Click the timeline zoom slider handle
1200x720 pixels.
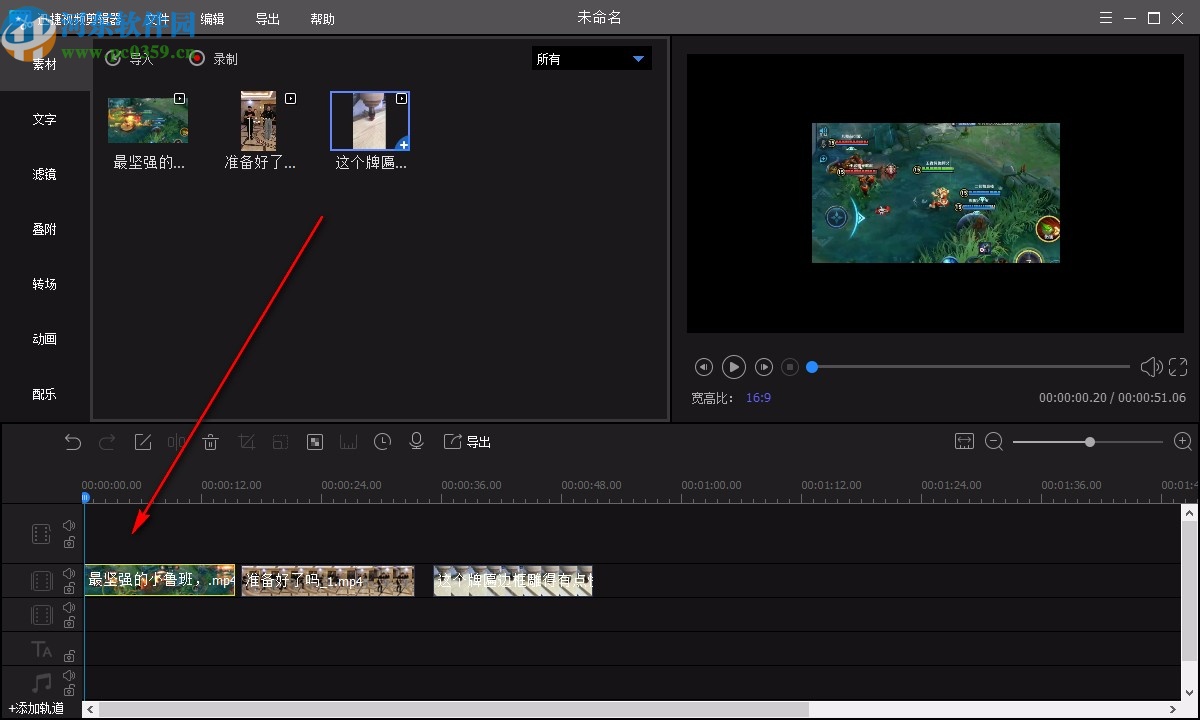1089,441
